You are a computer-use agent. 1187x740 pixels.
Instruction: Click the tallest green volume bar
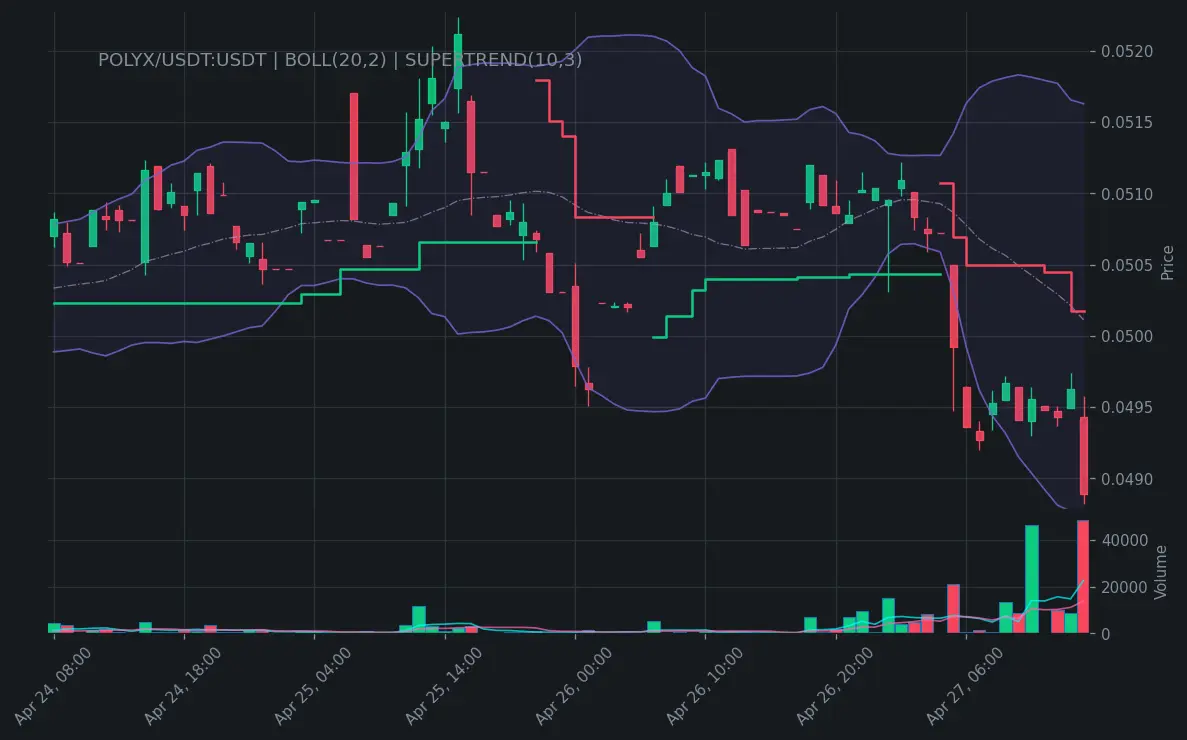(x=1032, y=580)
